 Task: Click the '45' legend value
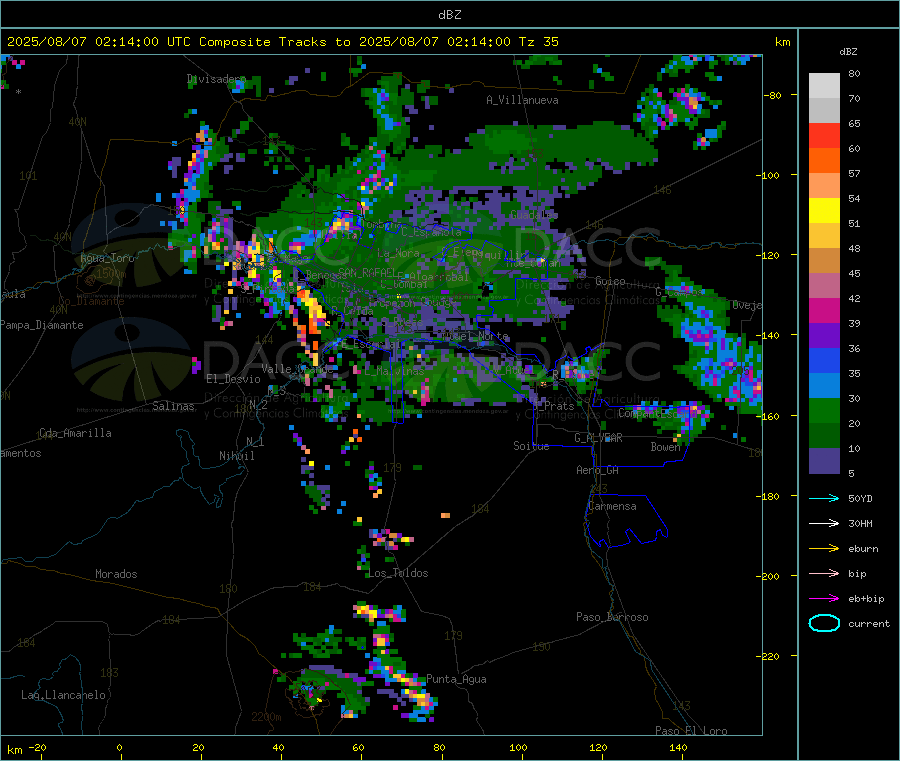point(854,273)
